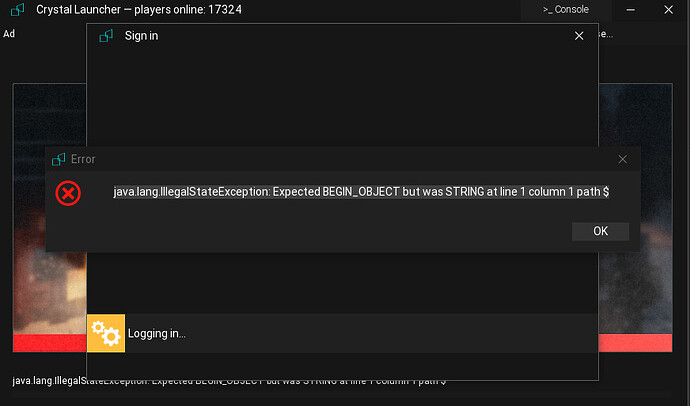
Task: Click the Crystal Launcher logo in main title bar
Action: pos(16,10)
